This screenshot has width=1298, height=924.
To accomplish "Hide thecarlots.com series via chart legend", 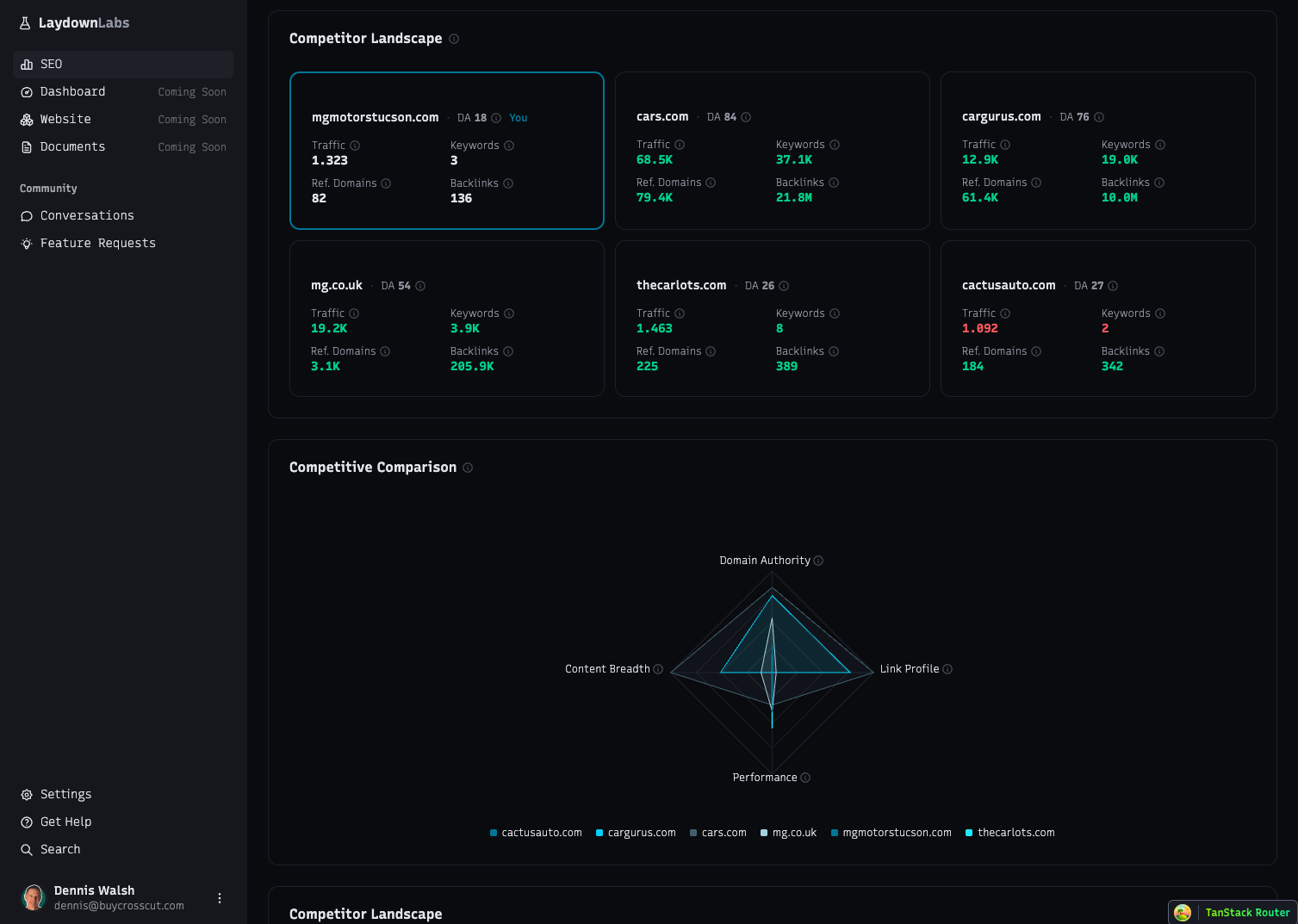I will point(1009,833).
